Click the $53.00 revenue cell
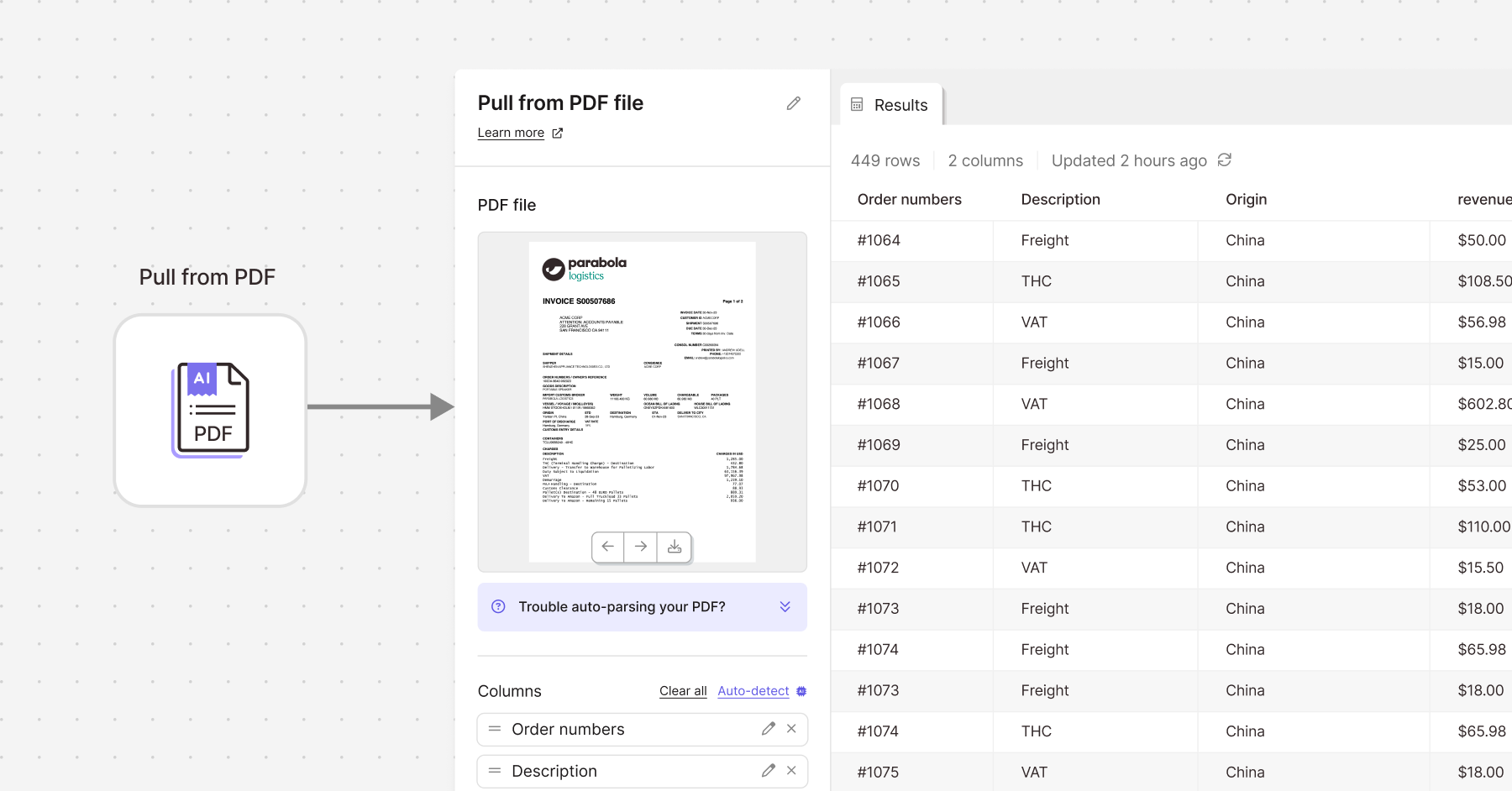 (x=1471, y=486)
